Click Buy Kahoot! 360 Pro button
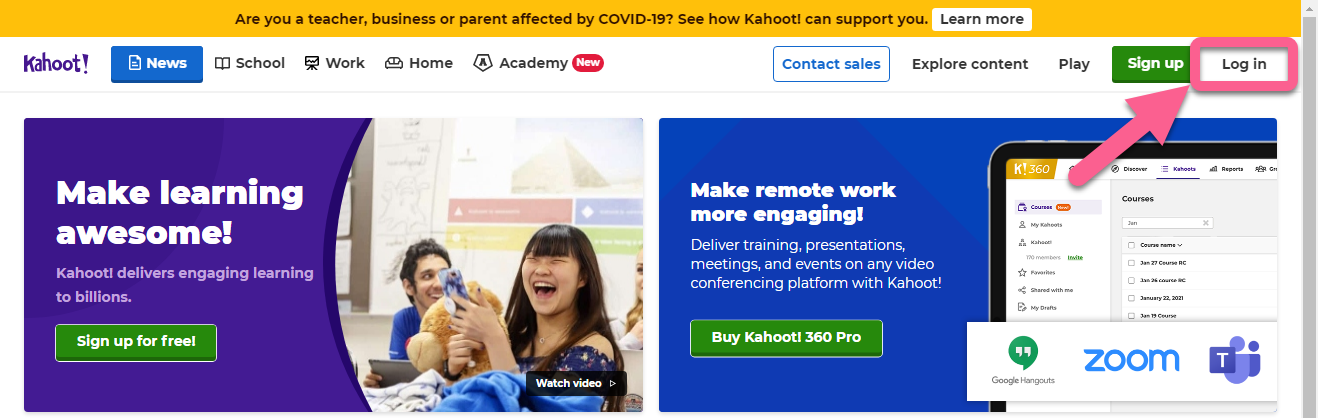This screenshot has width=1318, height=418. pyautogui.click(x=786, y=338)
